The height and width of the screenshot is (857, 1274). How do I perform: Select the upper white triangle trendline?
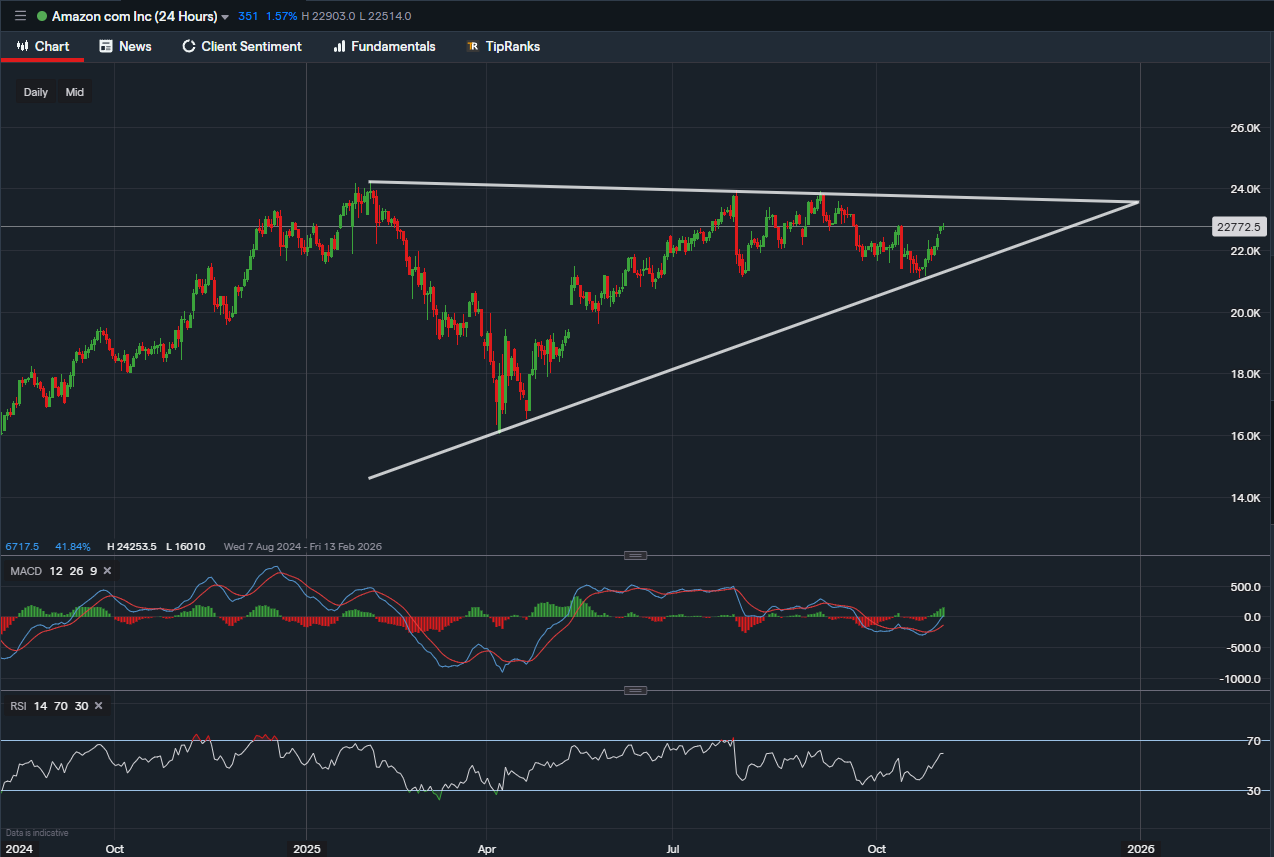[600, 189]
